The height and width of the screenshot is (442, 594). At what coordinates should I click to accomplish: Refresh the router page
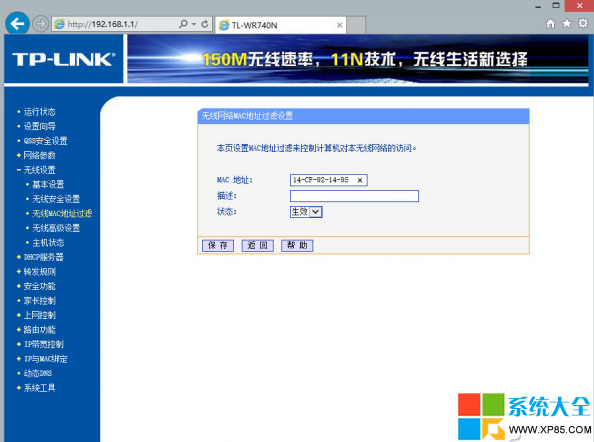click(205, 24)
